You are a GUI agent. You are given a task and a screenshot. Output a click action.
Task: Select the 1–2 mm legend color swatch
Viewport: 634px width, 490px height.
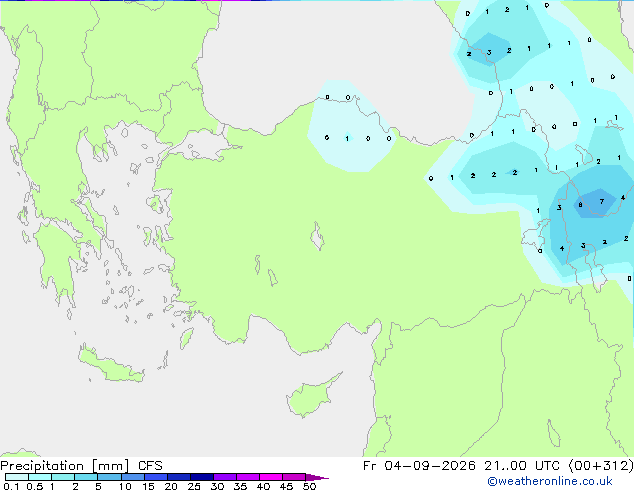click(x=63, y=477)
